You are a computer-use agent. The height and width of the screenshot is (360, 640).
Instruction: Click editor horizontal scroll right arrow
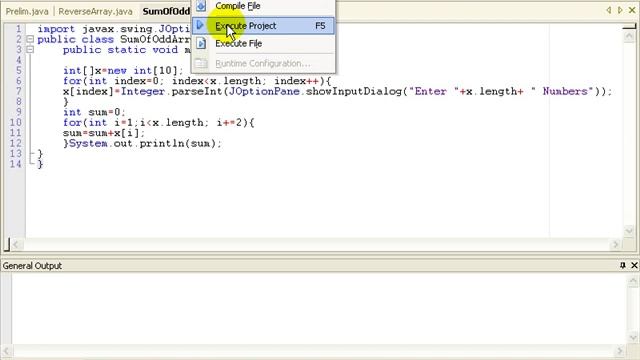click(616, 244)
